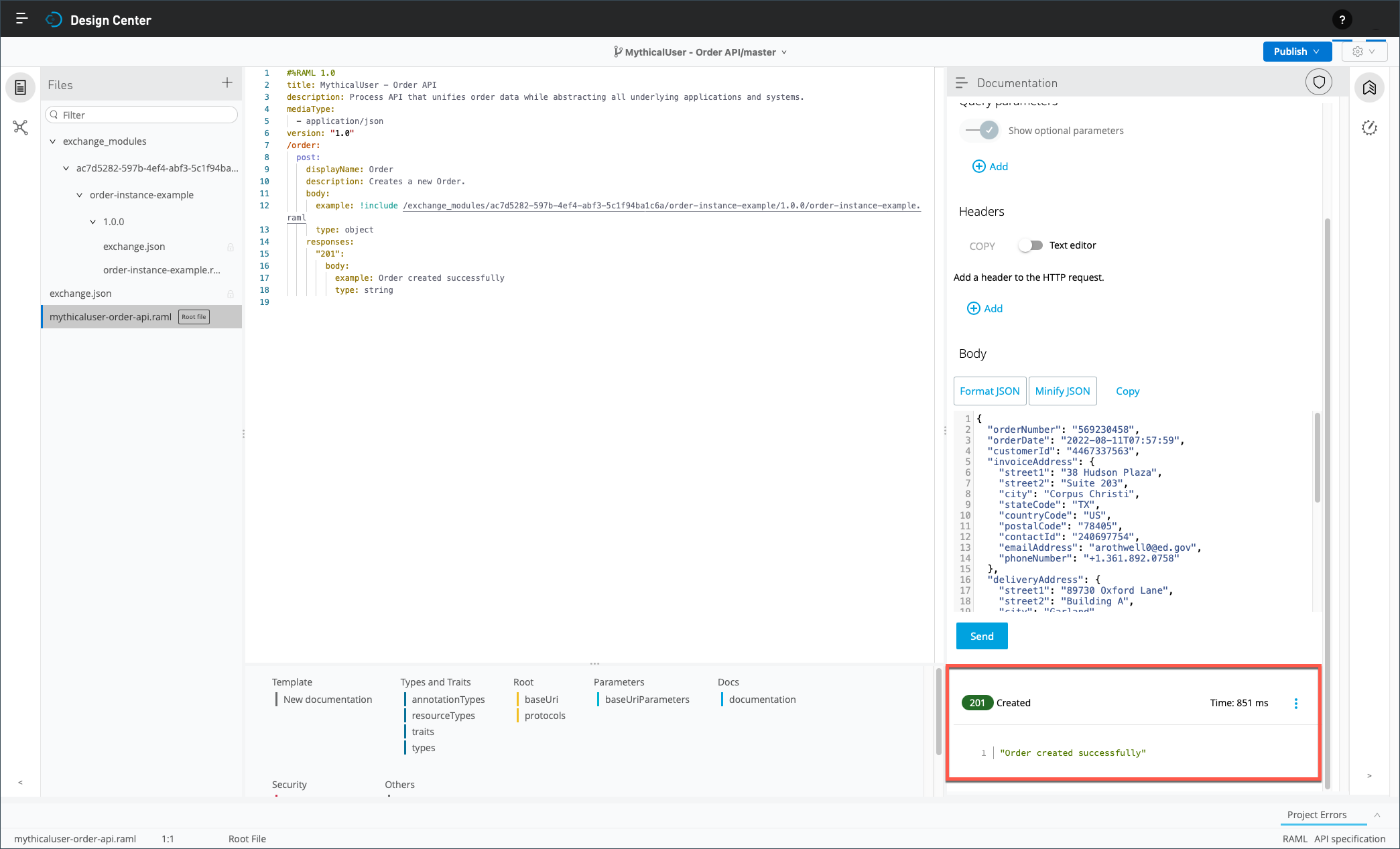Click the body JSON editor scrollbar
Screen dimensions: 1400x849
pos(1317,457)
